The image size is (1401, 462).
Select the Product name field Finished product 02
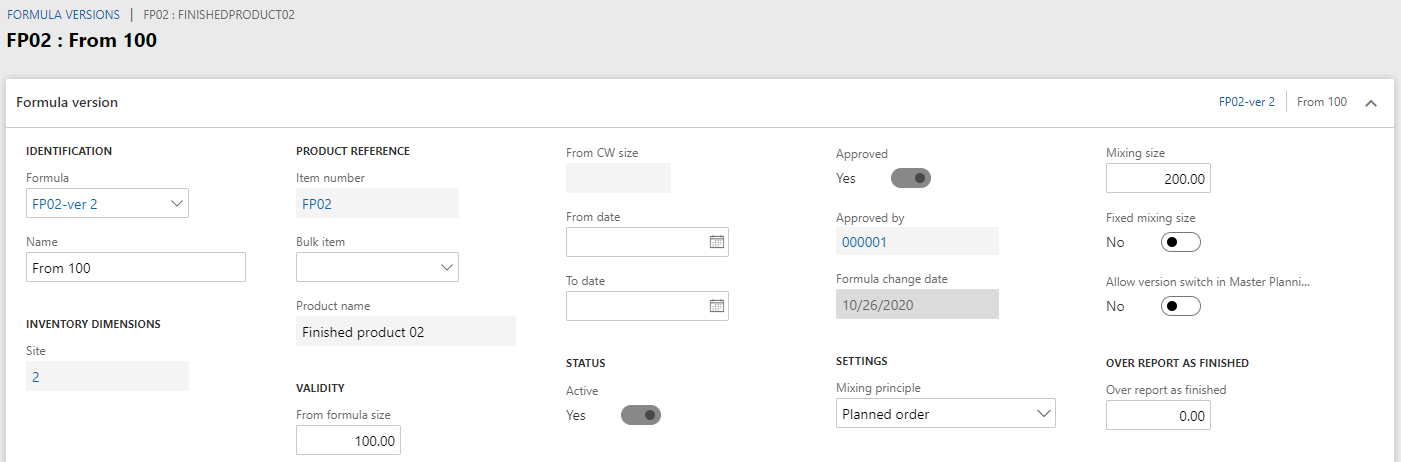[x=406, y=332]
